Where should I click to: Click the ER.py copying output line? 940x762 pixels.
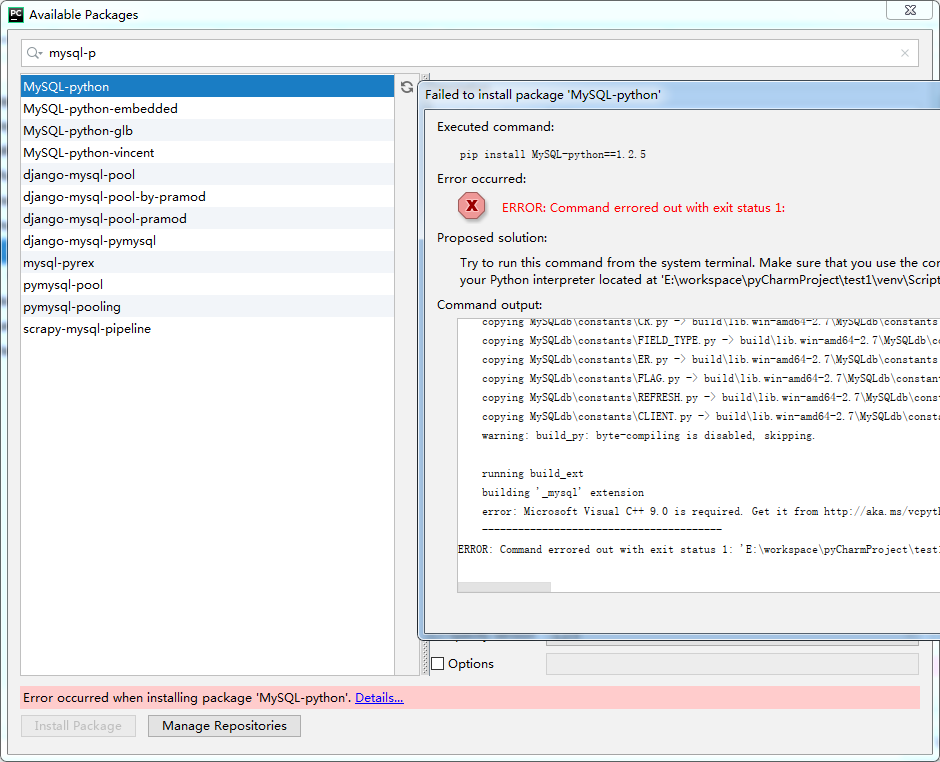pyautogui.click(x=710, y=360)
